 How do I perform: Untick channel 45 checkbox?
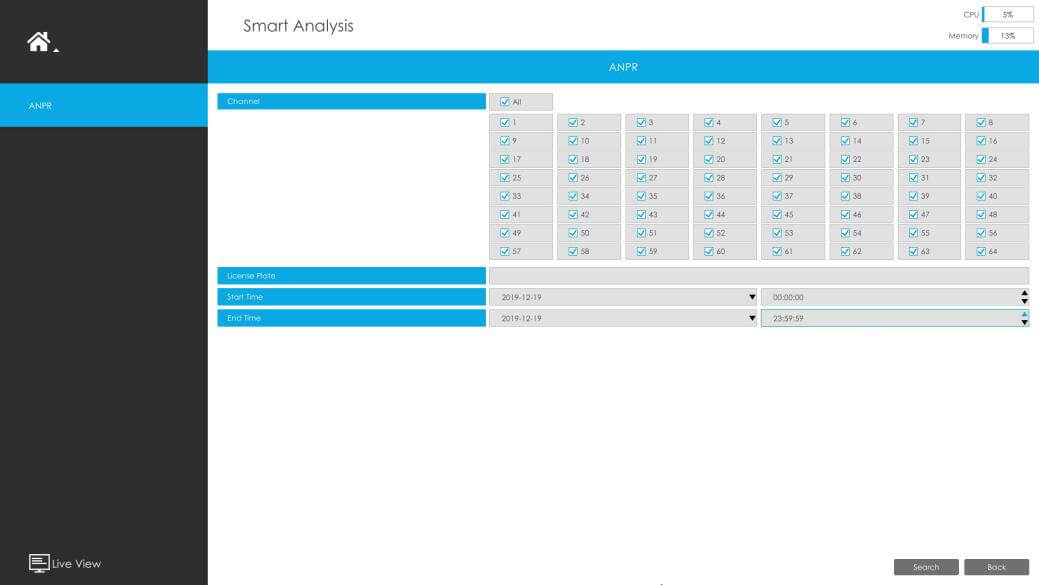777,215
